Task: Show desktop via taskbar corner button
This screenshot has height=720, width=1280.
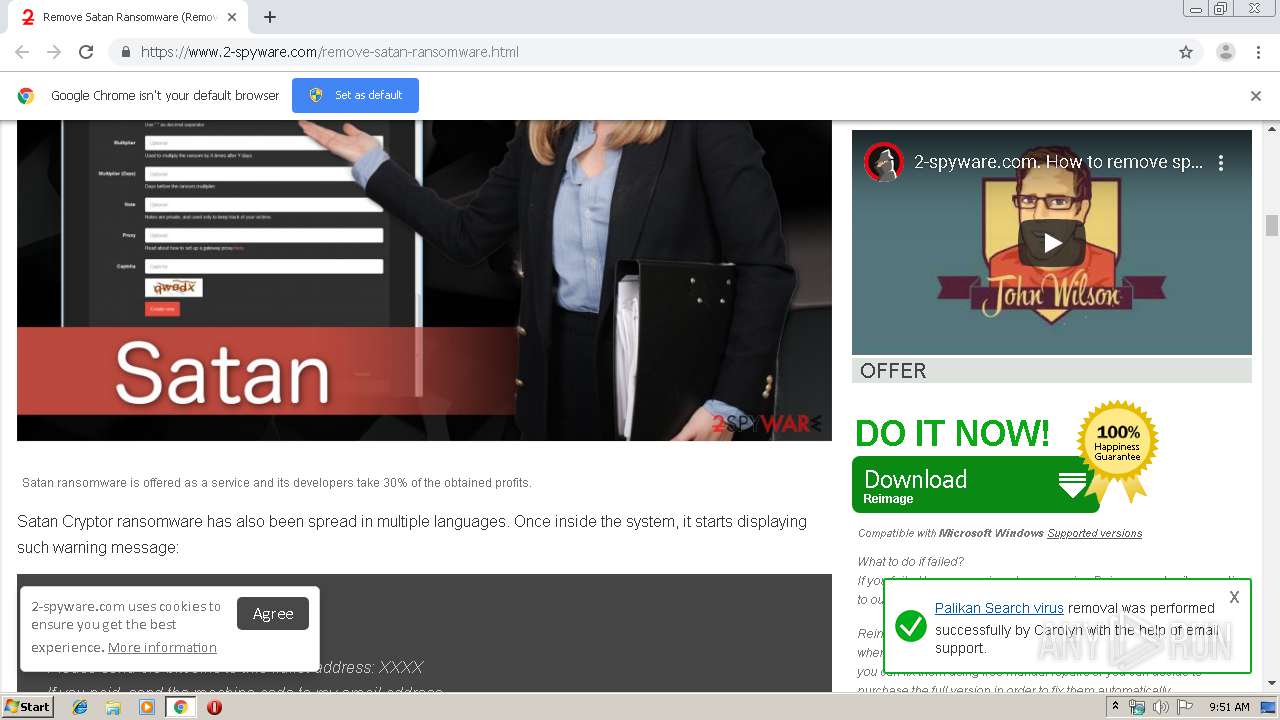Action: [1269, 707]
